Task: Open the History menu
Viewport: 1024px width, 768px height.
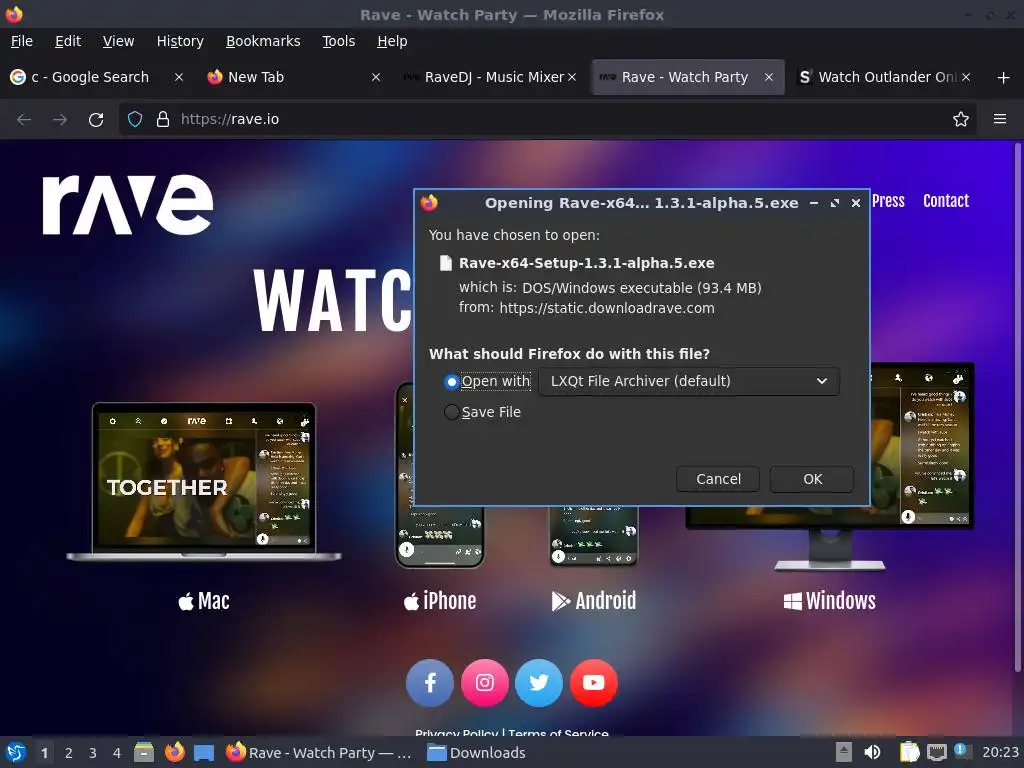Action: [x=180, y=41]
